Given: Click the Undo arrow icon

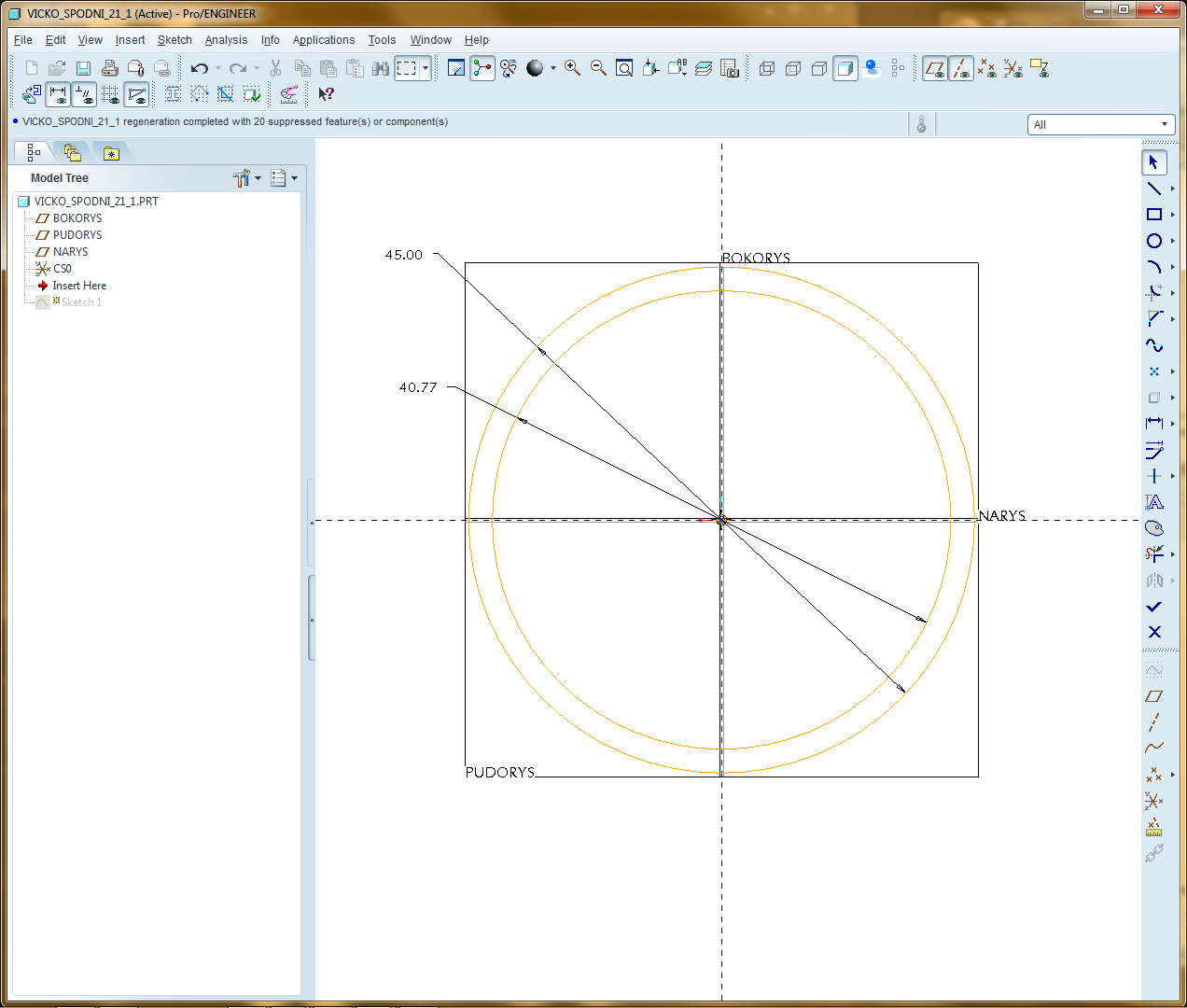Looking at the screenshot, I should 199,68.
